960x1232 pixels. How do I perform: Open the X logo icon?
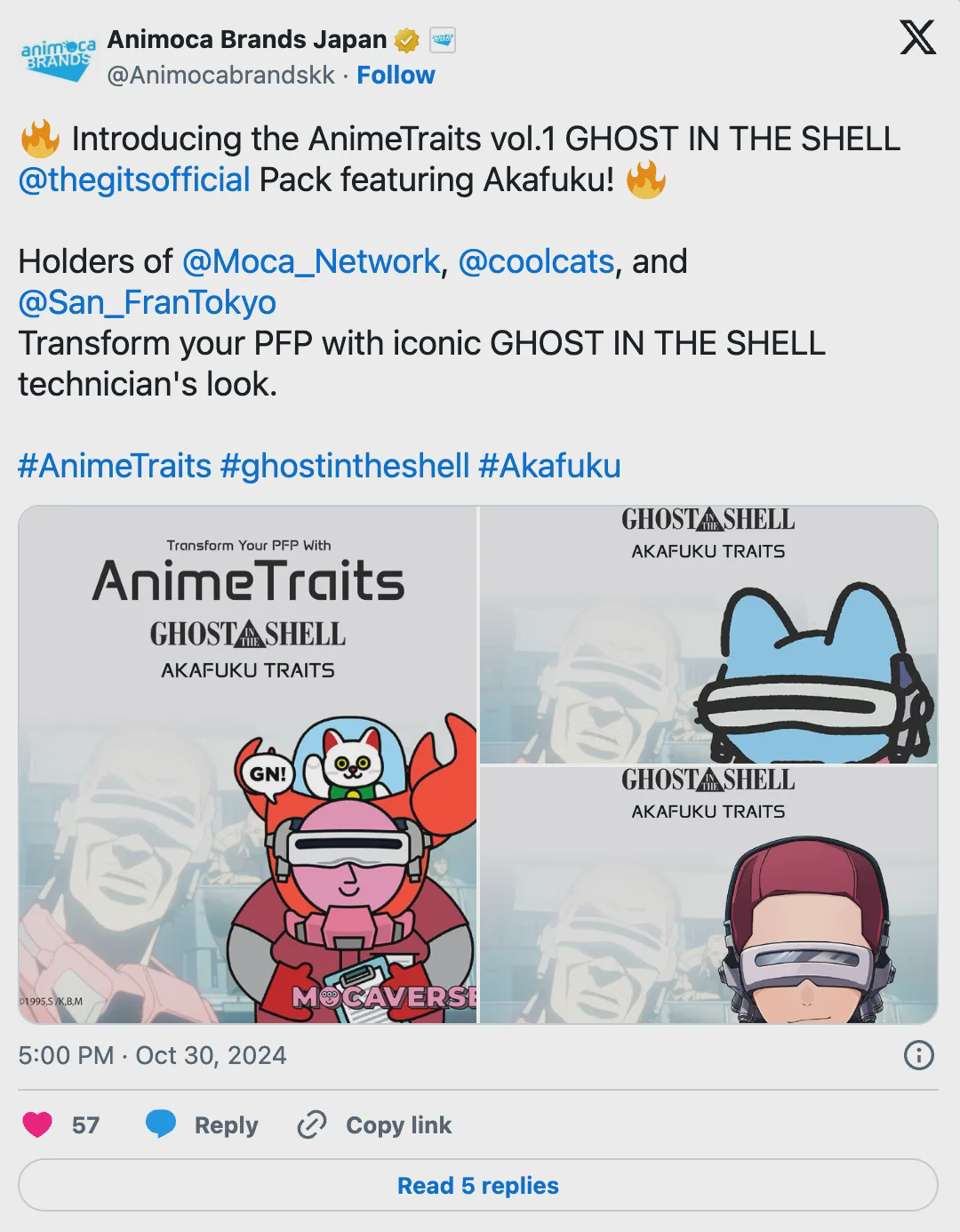[x=917, y=37]
